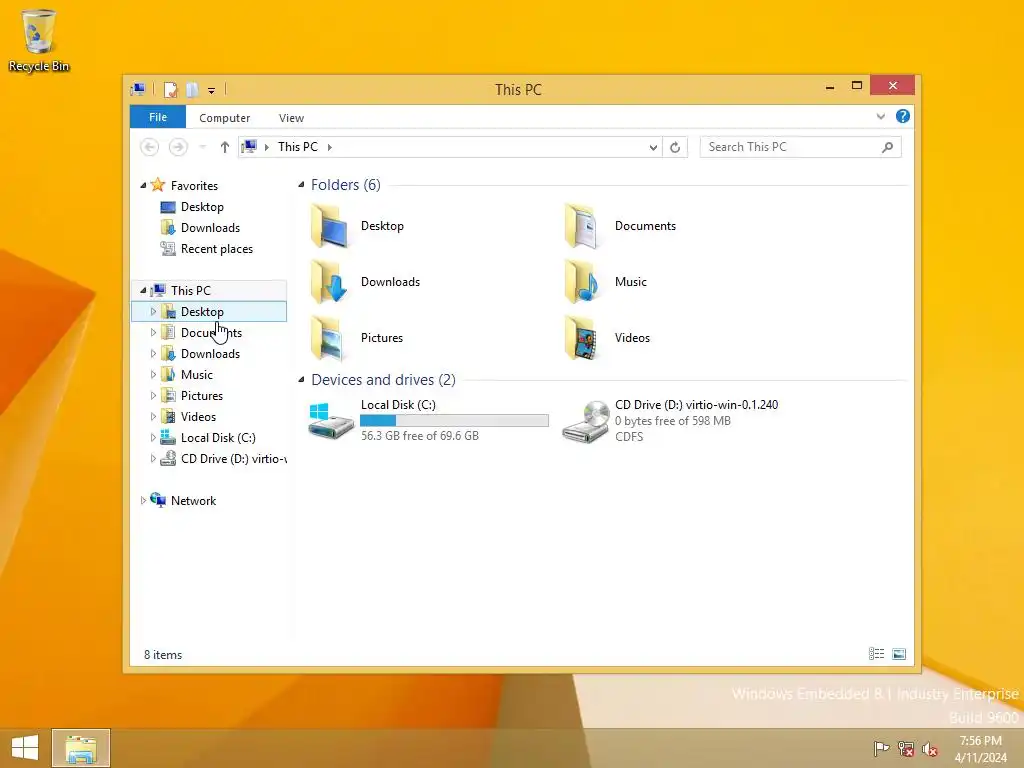Screen dimensions: 1024x768
Task: Open the recent locations dropdown arrow
Action: [x=202, y=147]
